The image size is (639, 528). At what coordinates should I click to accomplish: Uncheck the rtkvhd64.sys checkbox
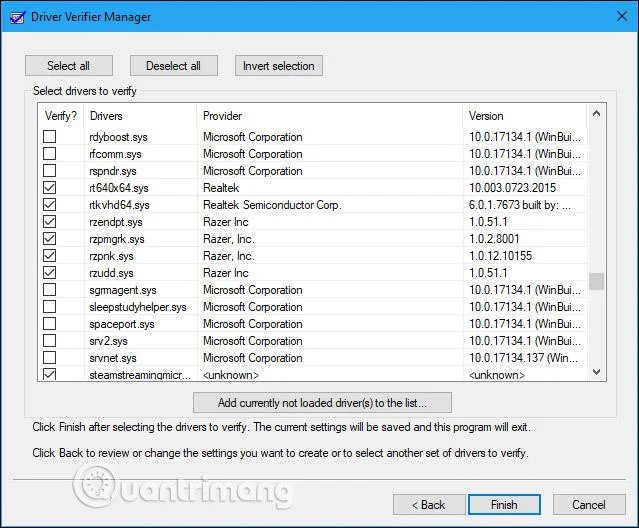pos(50,205)
